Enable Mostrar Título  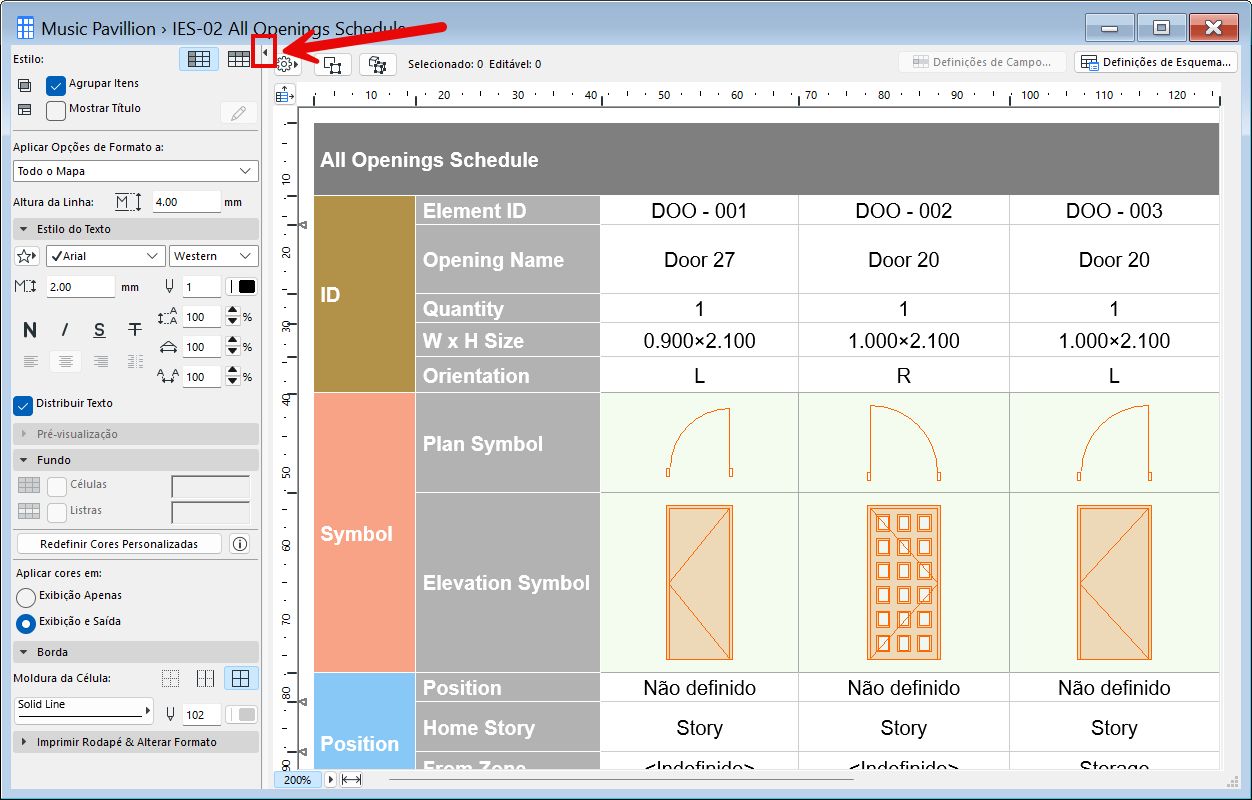point(55,110)
